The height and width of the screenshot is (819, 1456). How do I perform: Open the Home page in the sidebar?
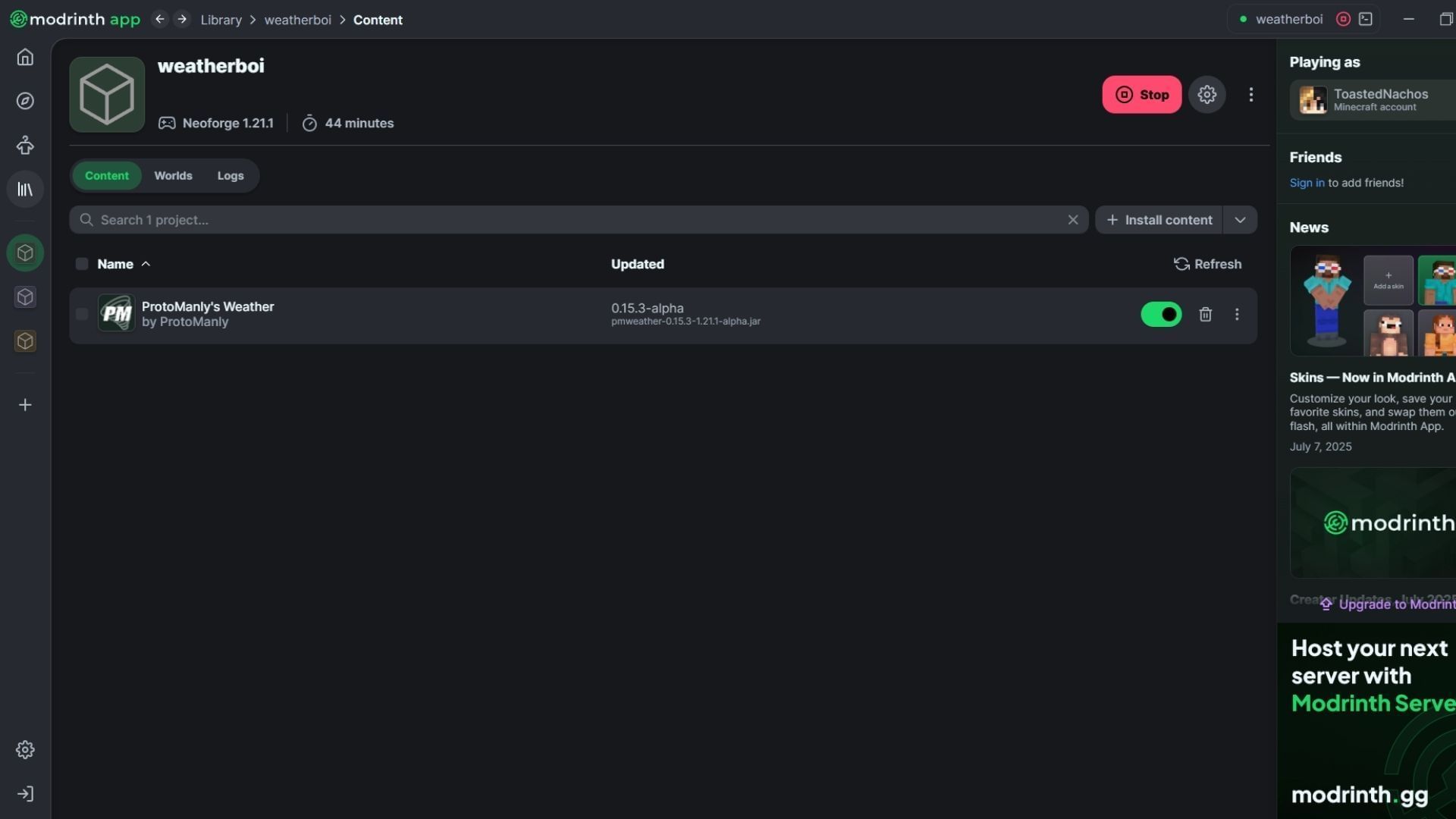25,58
